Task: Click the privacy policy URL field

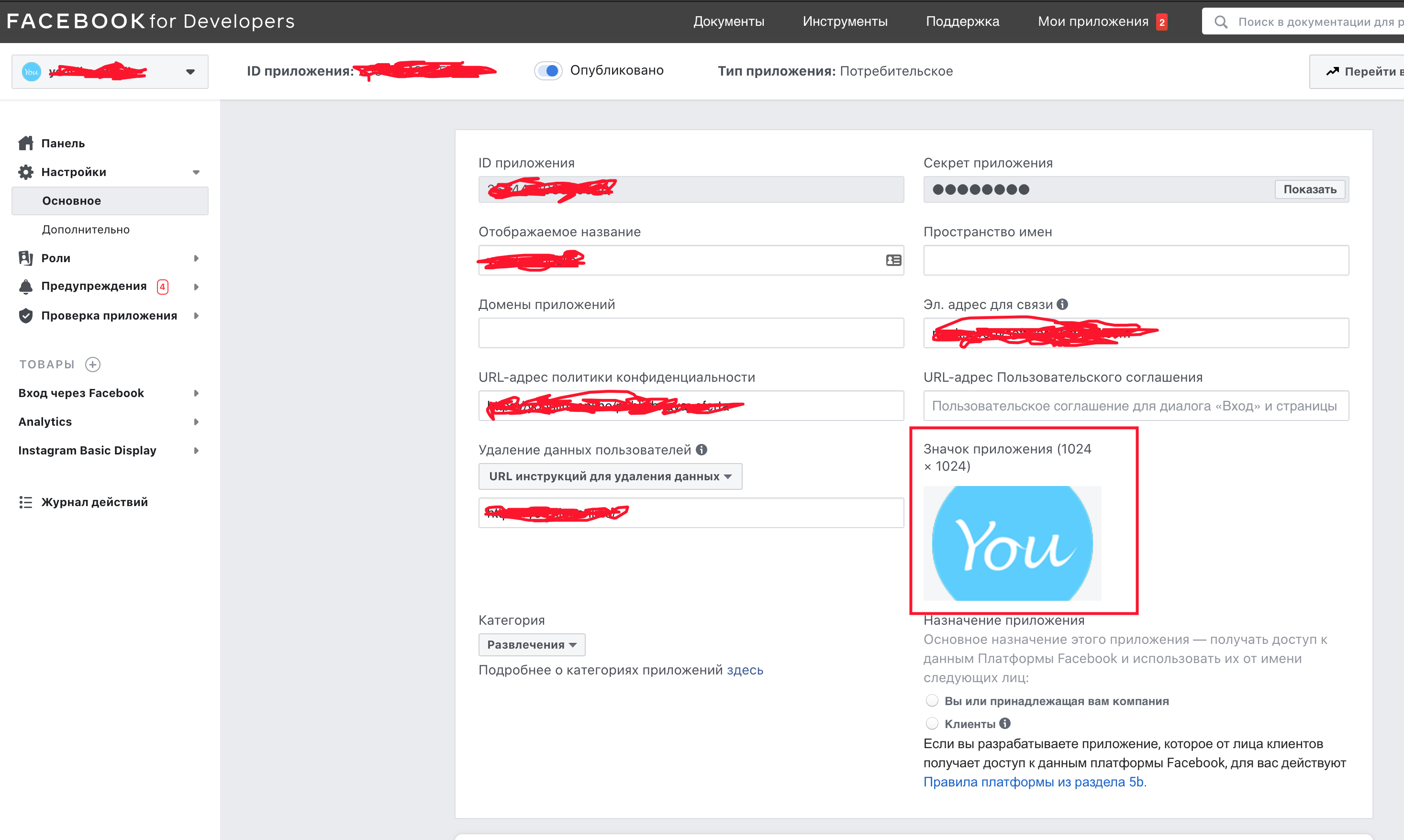Action: (x=691, y=406)
